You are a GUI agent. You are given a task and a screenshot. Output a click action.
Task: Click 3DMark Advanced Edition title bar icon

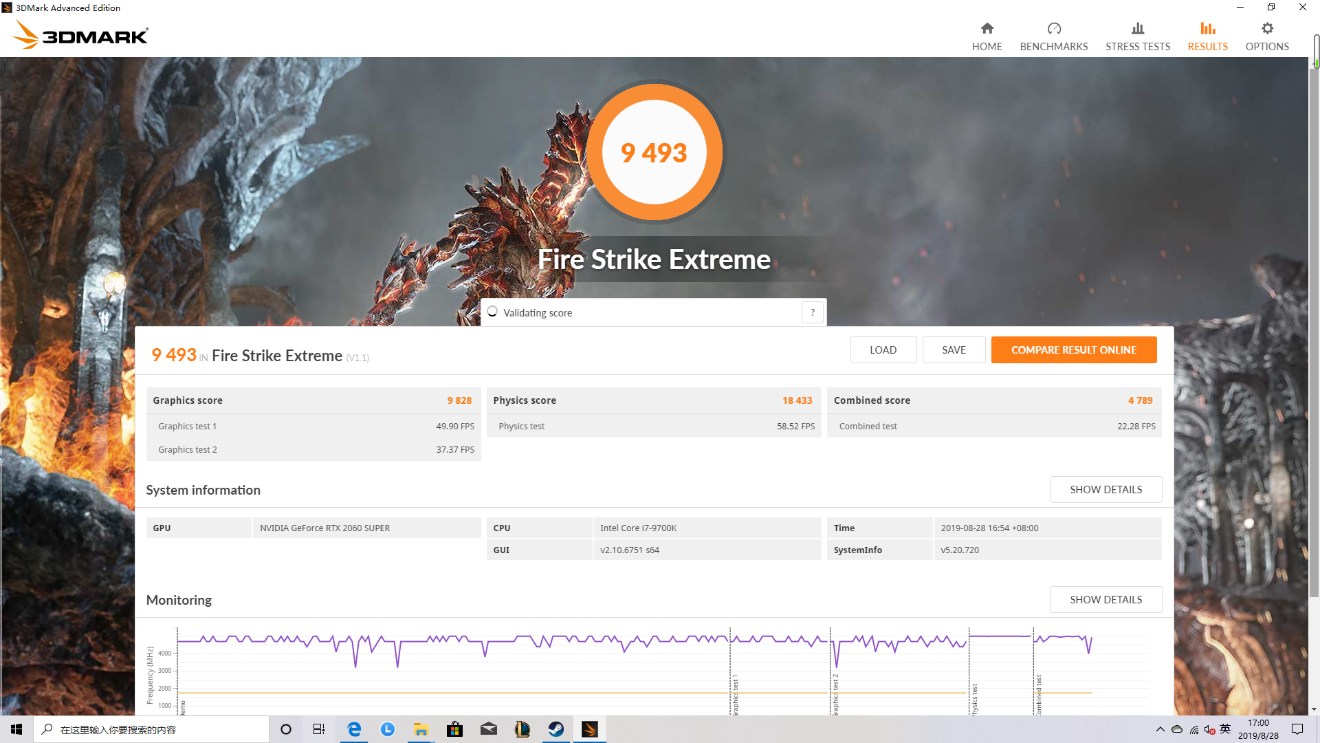7,7
